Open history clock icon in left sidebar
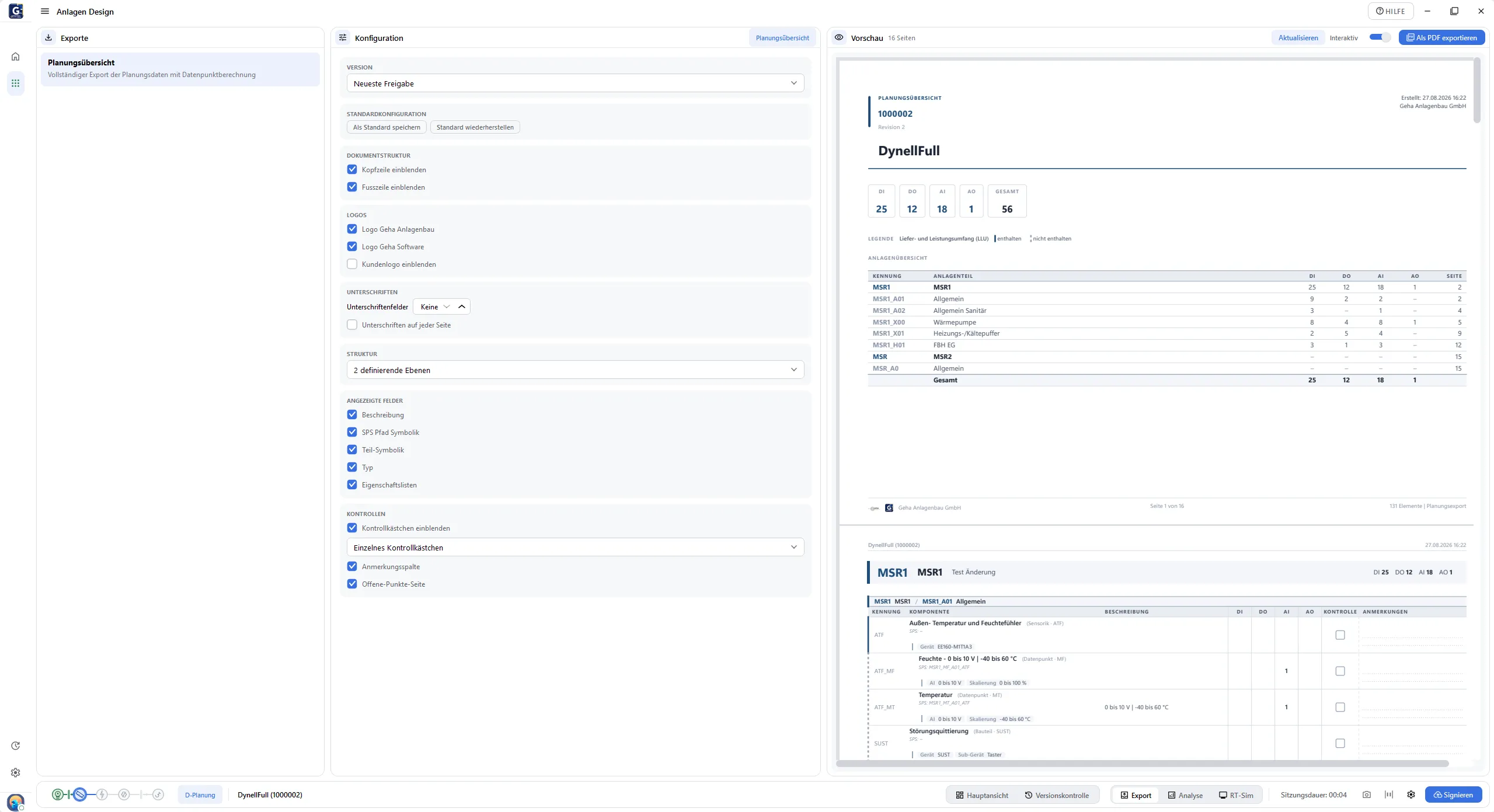This screenshot has width=1494, height=812. [x=16, y=746]
